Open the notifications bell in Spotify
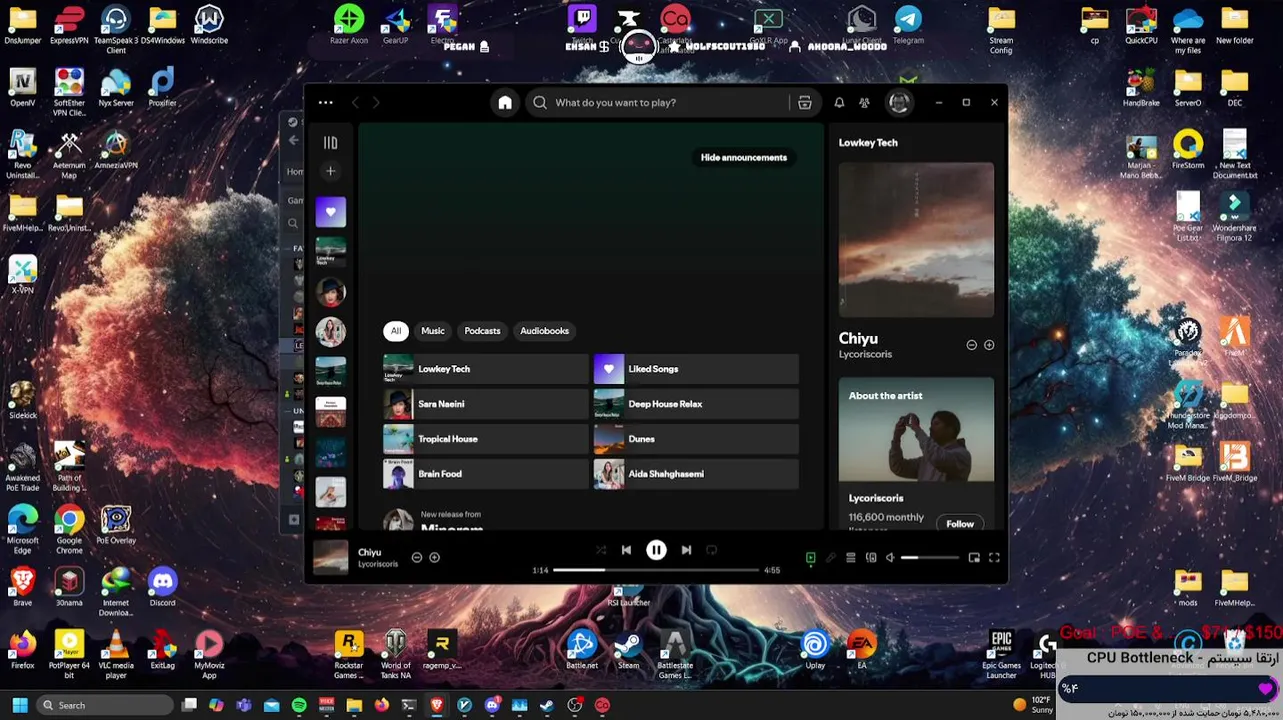This screenshot has width=1283, height=720. (x=839, y=102)
